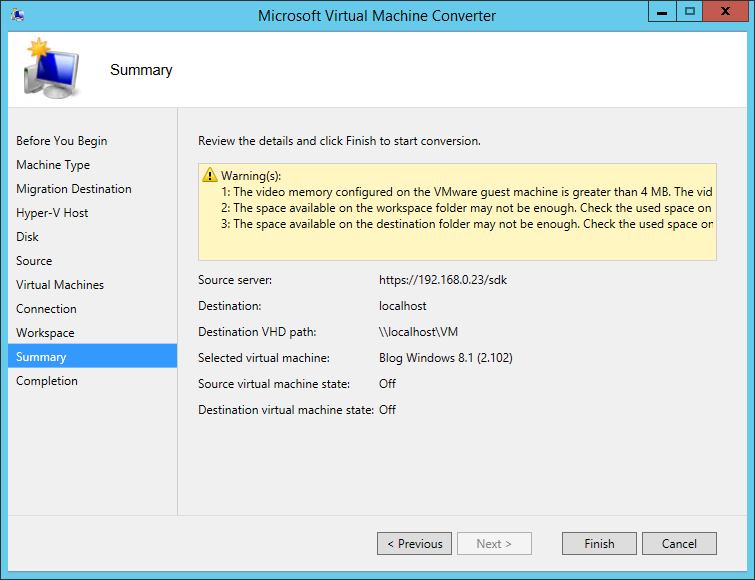Click the yellow warning triangle icon
This screenshot has width=755, height=580.
[209, 175]
